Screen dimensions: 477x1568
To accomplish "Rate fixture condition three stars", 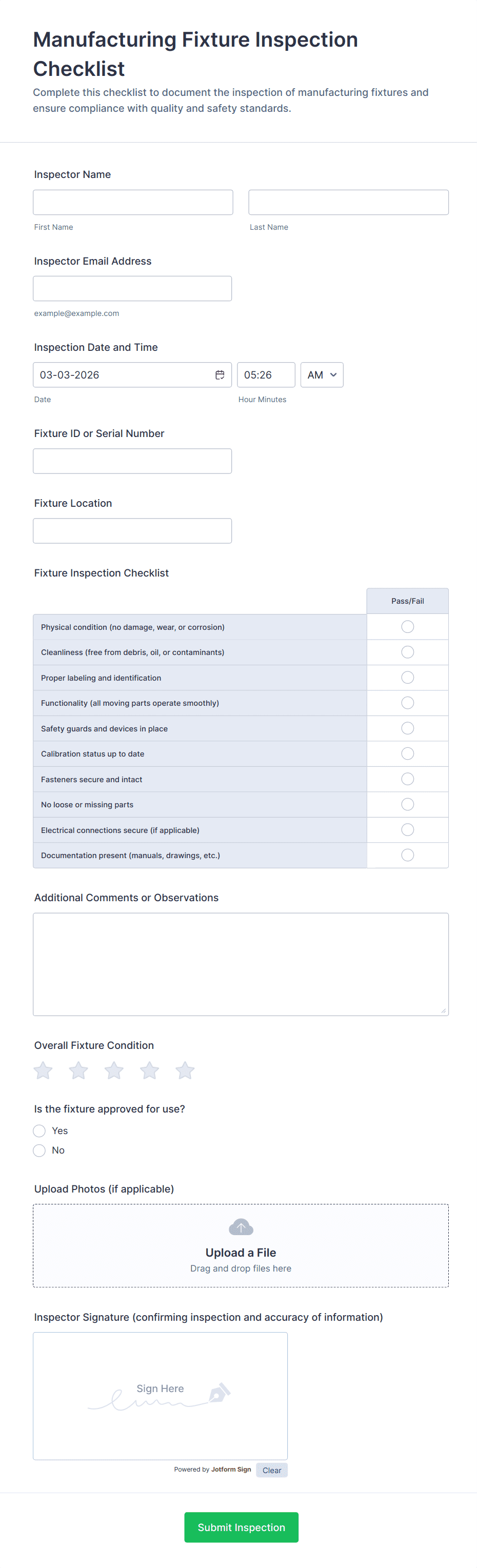I will [114, 1070].
